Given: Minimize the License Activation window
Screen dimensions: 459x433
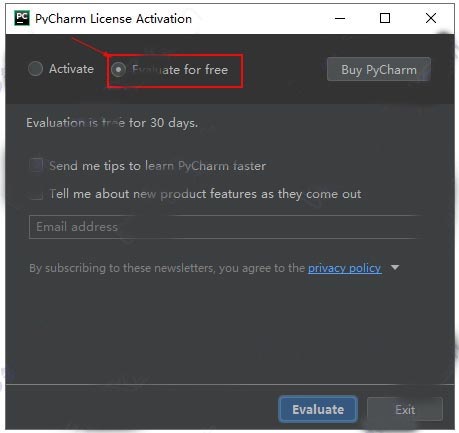Looking at the screenshot, I should pos(340,18).
